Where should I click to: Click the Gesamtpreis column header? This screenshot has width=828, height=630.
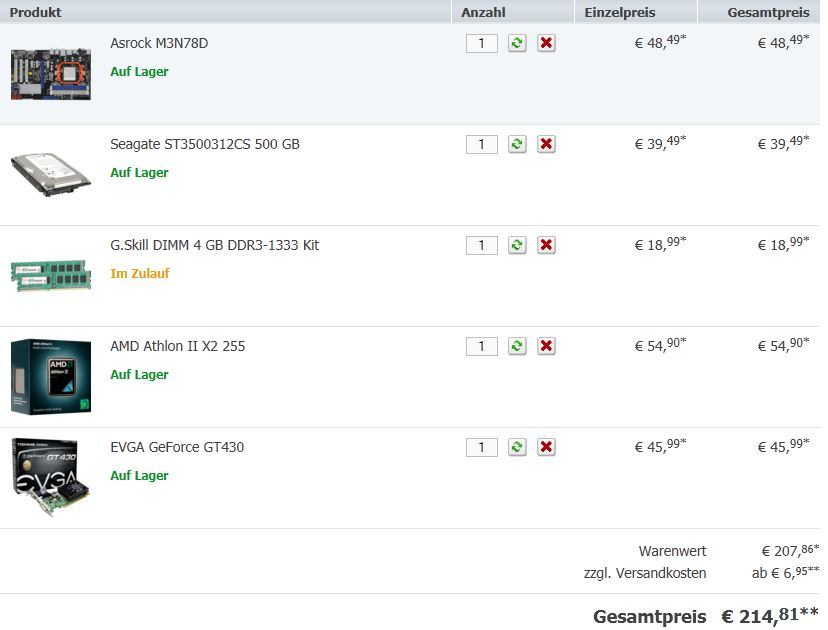click(768, 12)
